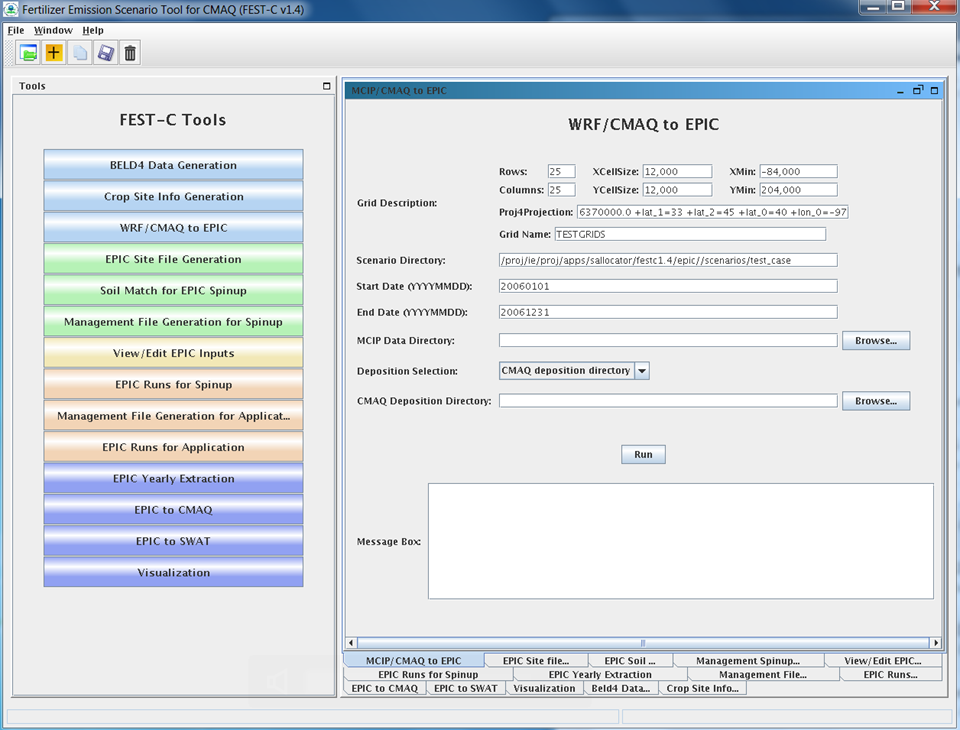Switch to the View/Edit EPIC tab
Viewport: 960px width, 730px height.
coord(883,661)
